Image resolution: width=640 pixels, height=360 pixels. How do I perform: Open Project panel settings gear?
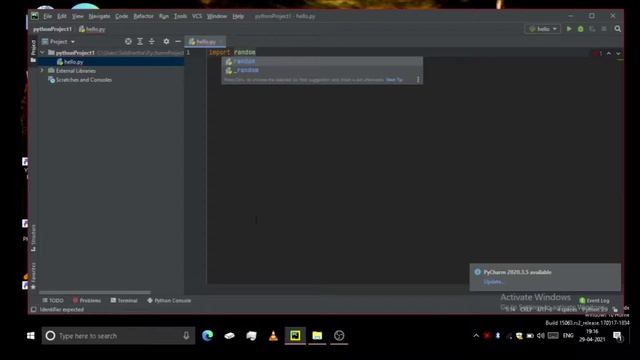[166, 42]
